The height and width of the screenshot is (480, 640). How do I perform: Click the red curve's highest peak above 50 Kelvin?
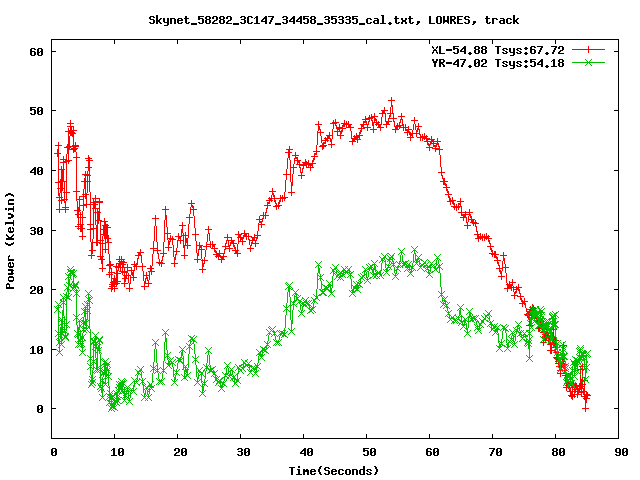[x=391, y=100]
